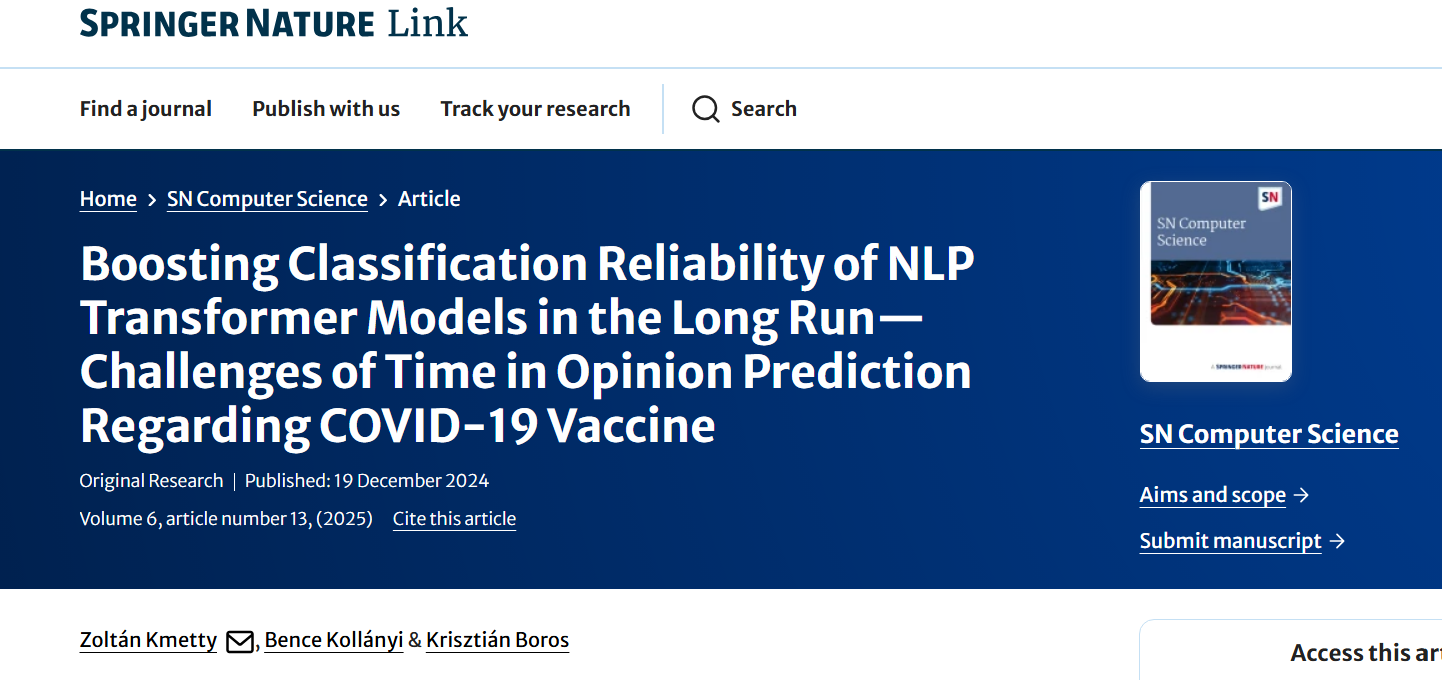Click the SN Computer Science journal cover
This screenshot has height=680, width=1442.
point(1216,282)
